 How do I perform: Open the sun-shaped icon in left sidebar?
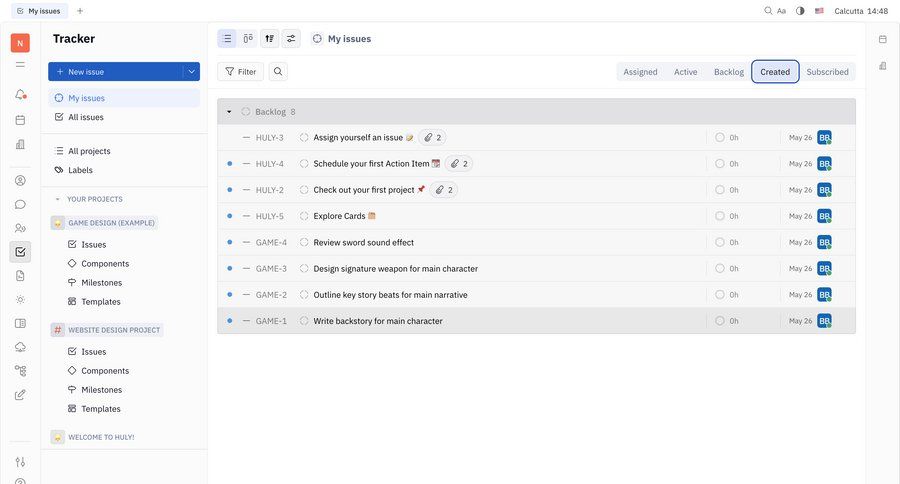pyautogui.click(x=20, y=300)
